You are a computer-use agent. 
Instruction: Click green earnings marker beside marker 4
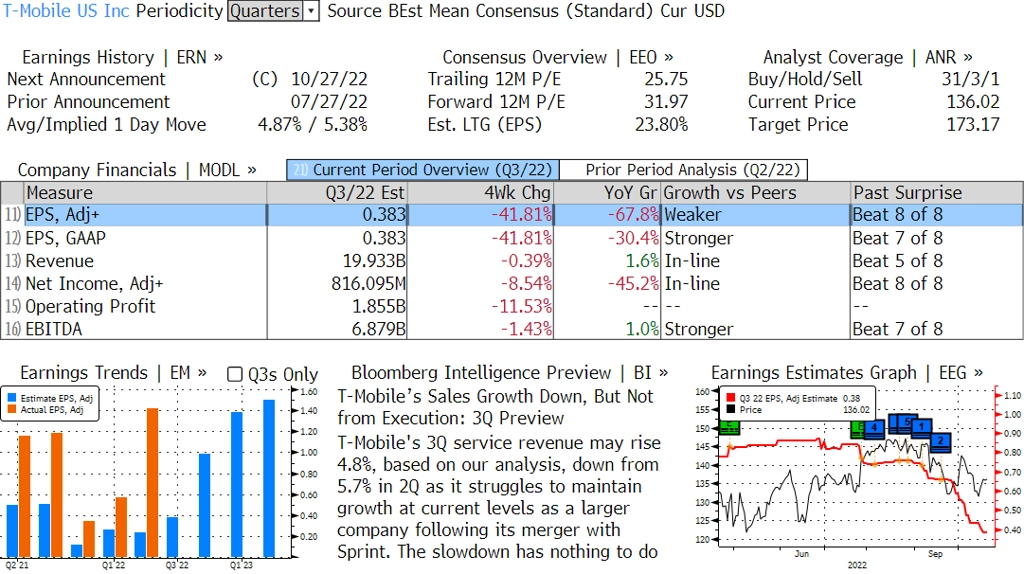[857, 429]
